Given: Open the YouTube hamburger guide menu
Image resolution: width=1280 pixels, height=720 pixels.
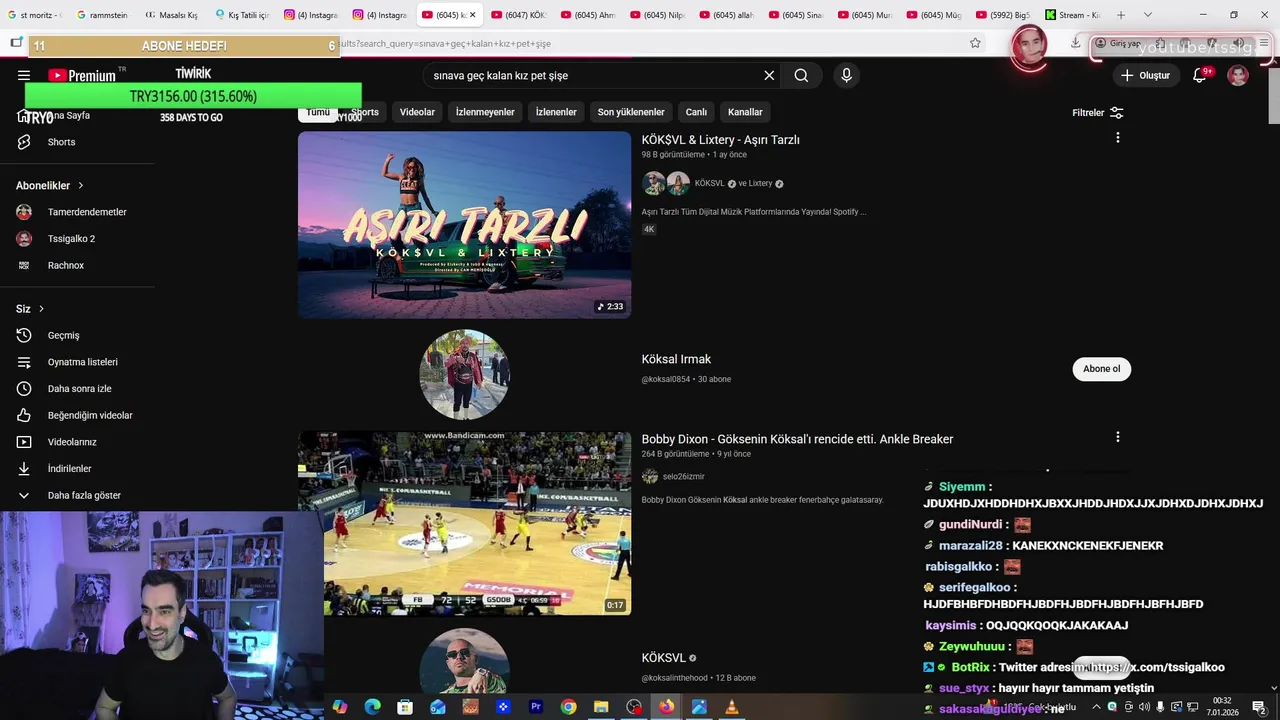Looking at the screenshot, I should coord(24,75).
